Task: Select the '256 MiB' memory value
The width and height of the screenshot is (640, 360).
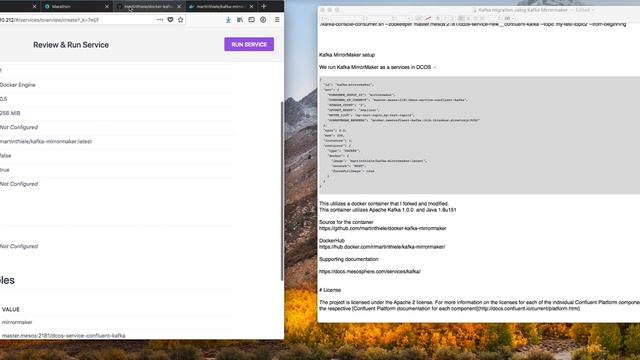Action: tap(10, 113)
